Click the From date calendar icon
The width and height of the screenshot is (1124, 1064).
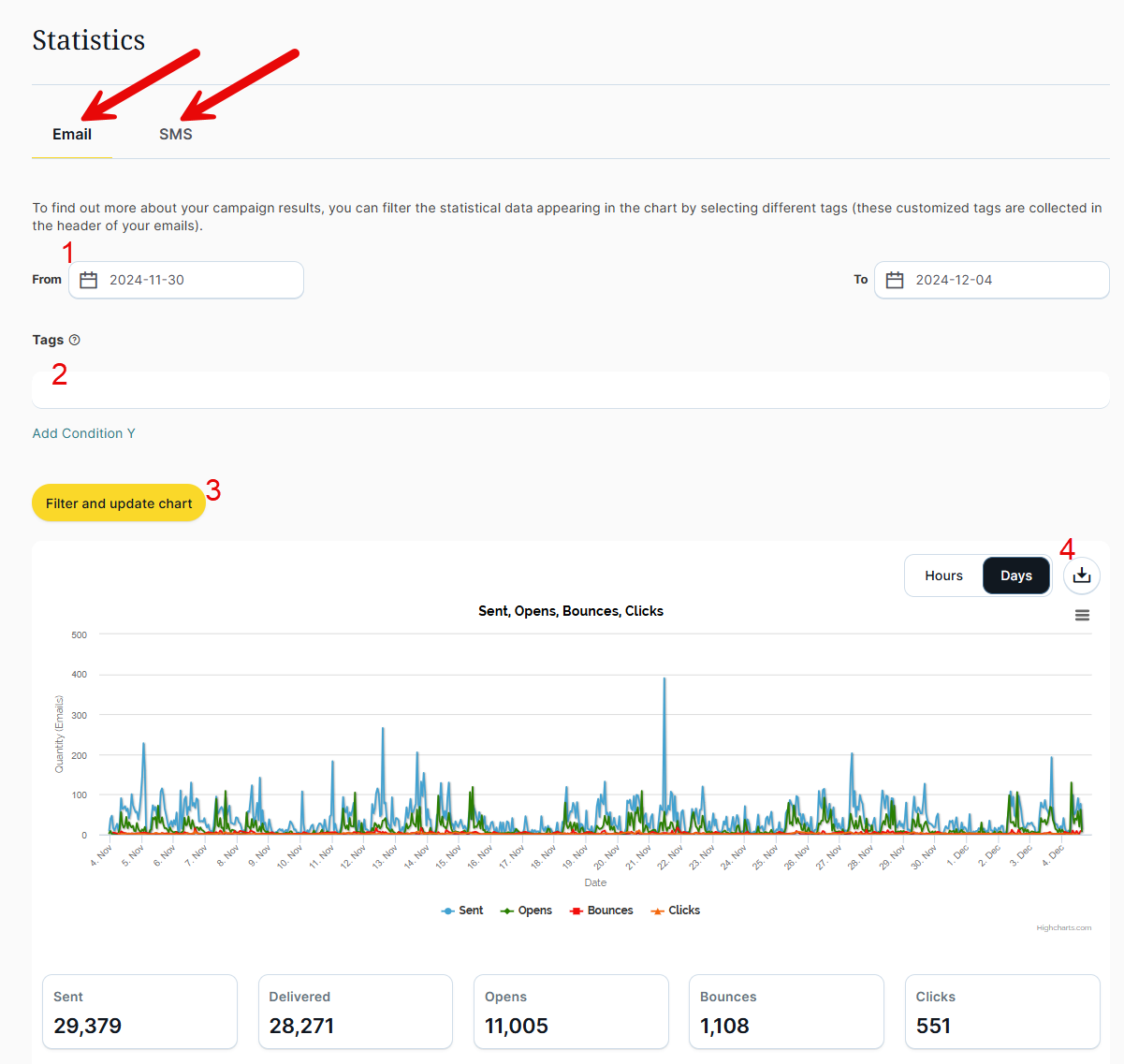[x=89, y=280]
